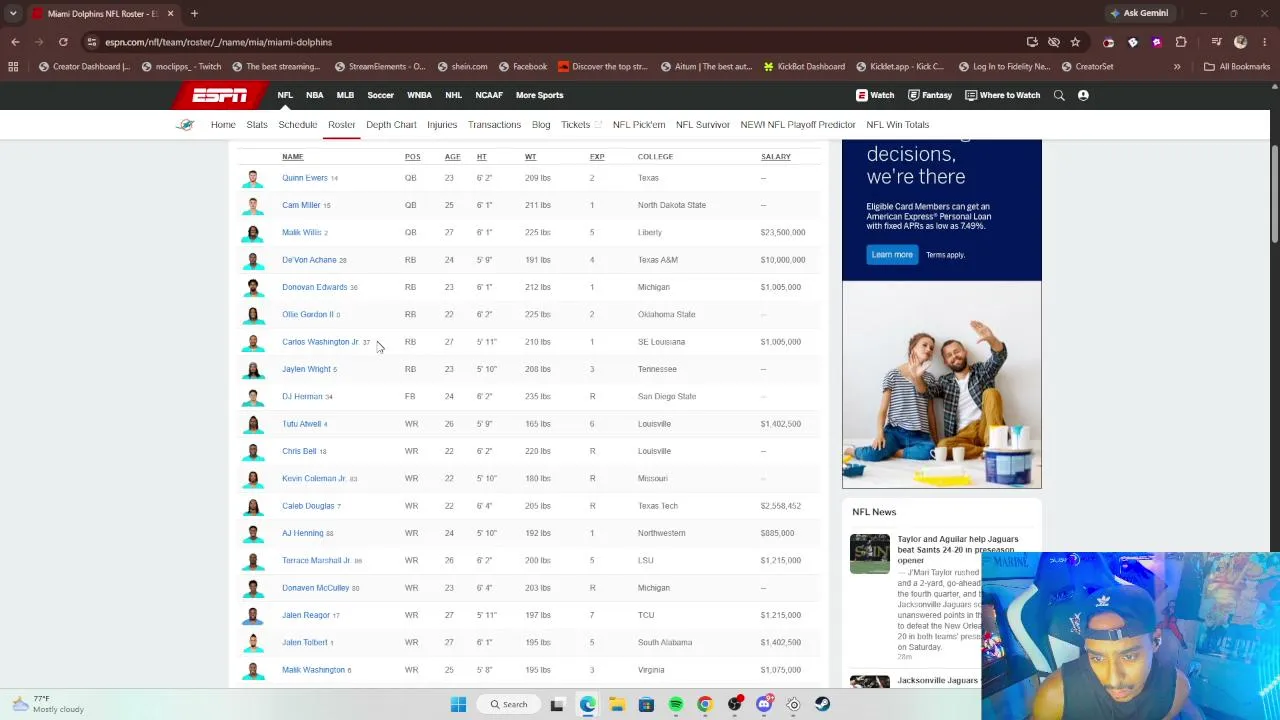This screenshot has height=720, width=1280.
Task: Open a new browser tab
Action: click(194, 14)
